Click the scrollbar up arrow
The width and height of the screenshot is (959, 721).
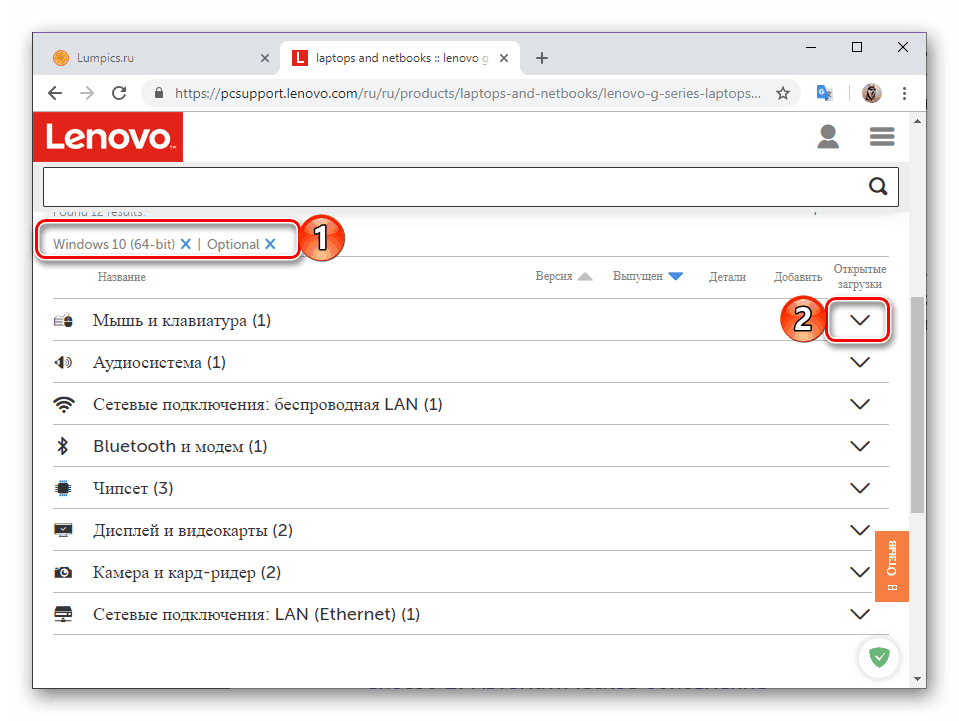point(917,122)
